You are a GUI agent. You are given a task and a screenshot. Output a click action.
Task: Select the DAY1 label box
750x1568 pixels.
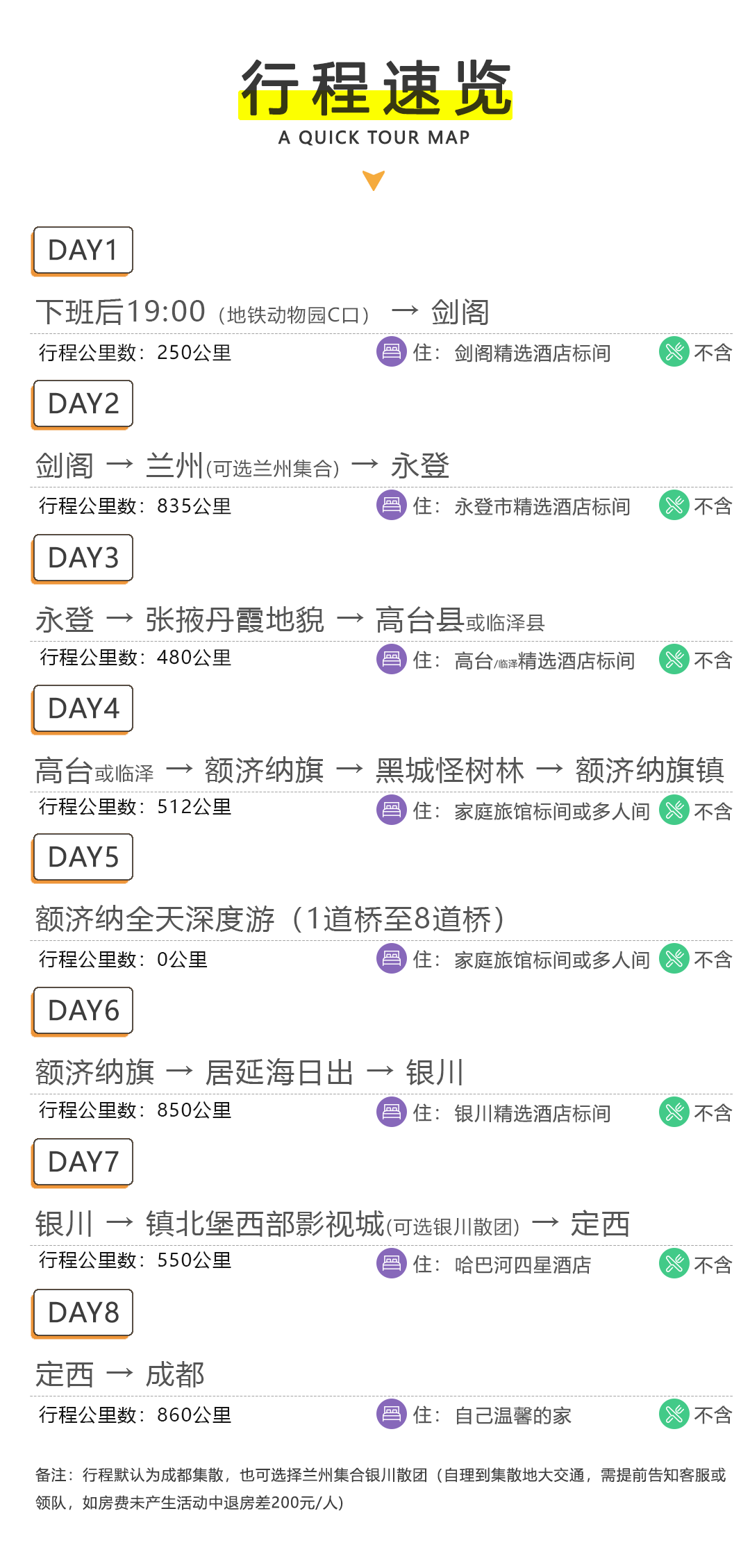[x=83, y=251]
